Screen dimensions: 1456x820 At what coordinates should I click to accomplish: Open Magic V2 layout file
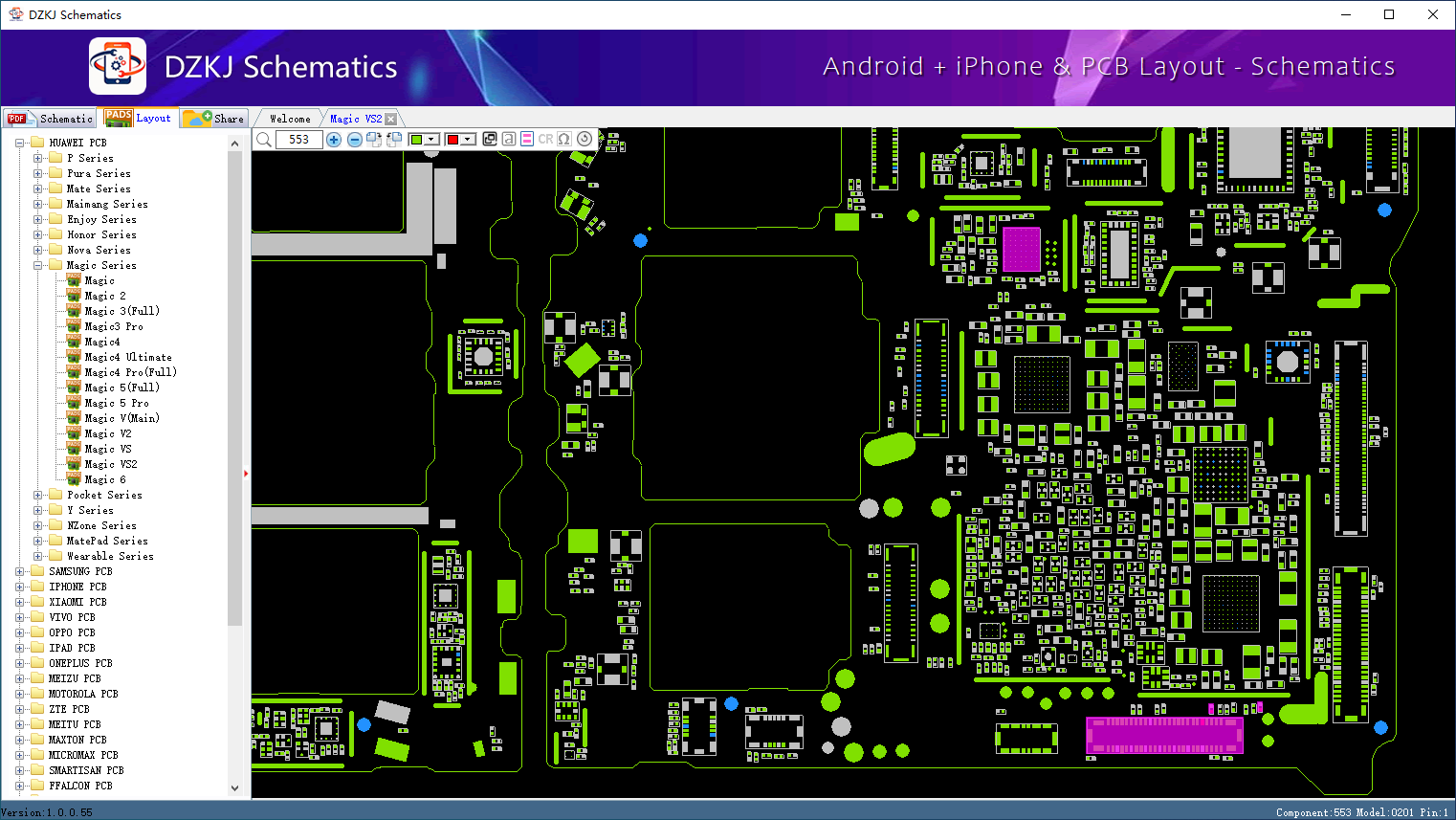108,433
